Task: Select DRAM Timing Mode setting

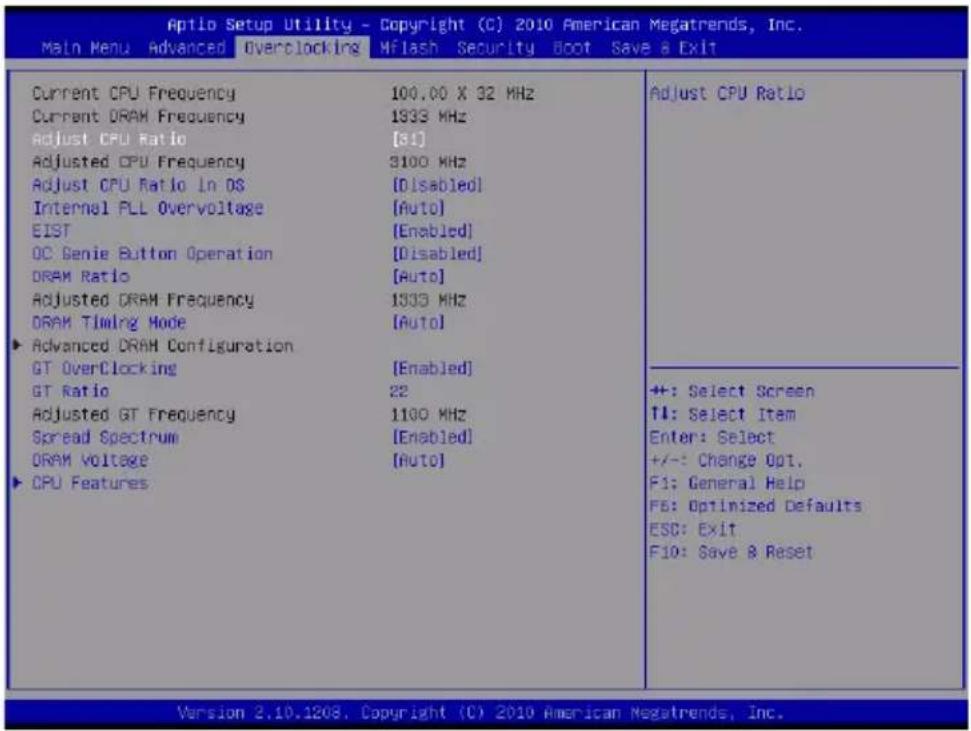Action: click(x=109, y=322)
